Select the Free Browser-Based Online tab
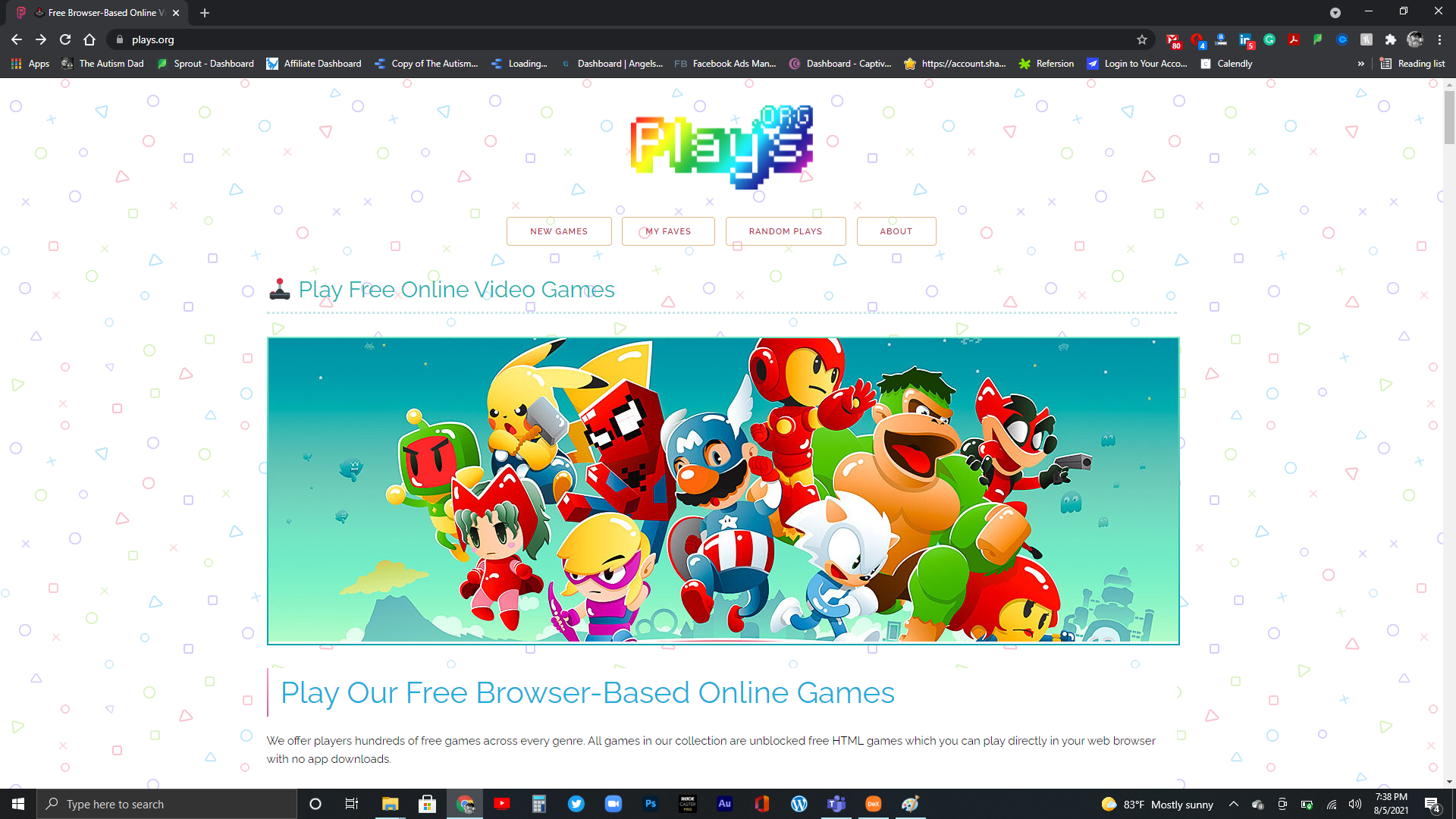1456x819 pixels. [x=99, y=13]
